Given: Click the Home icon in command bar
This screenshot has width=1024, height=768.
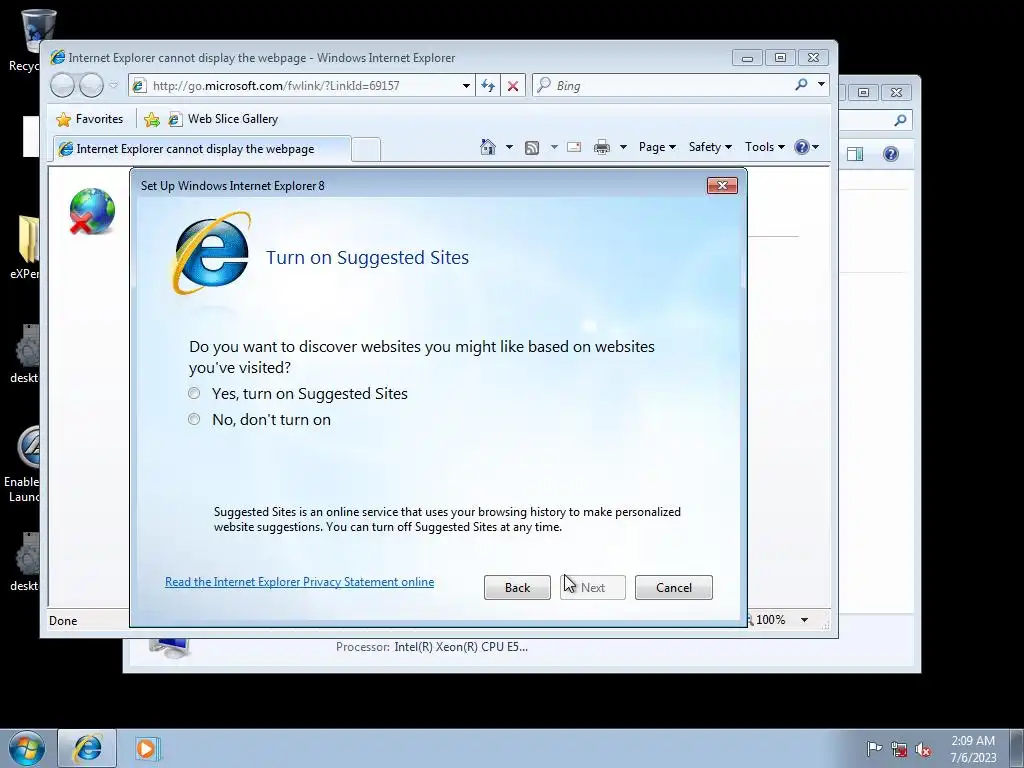Looking at the screenshot, I should point(488,147).
